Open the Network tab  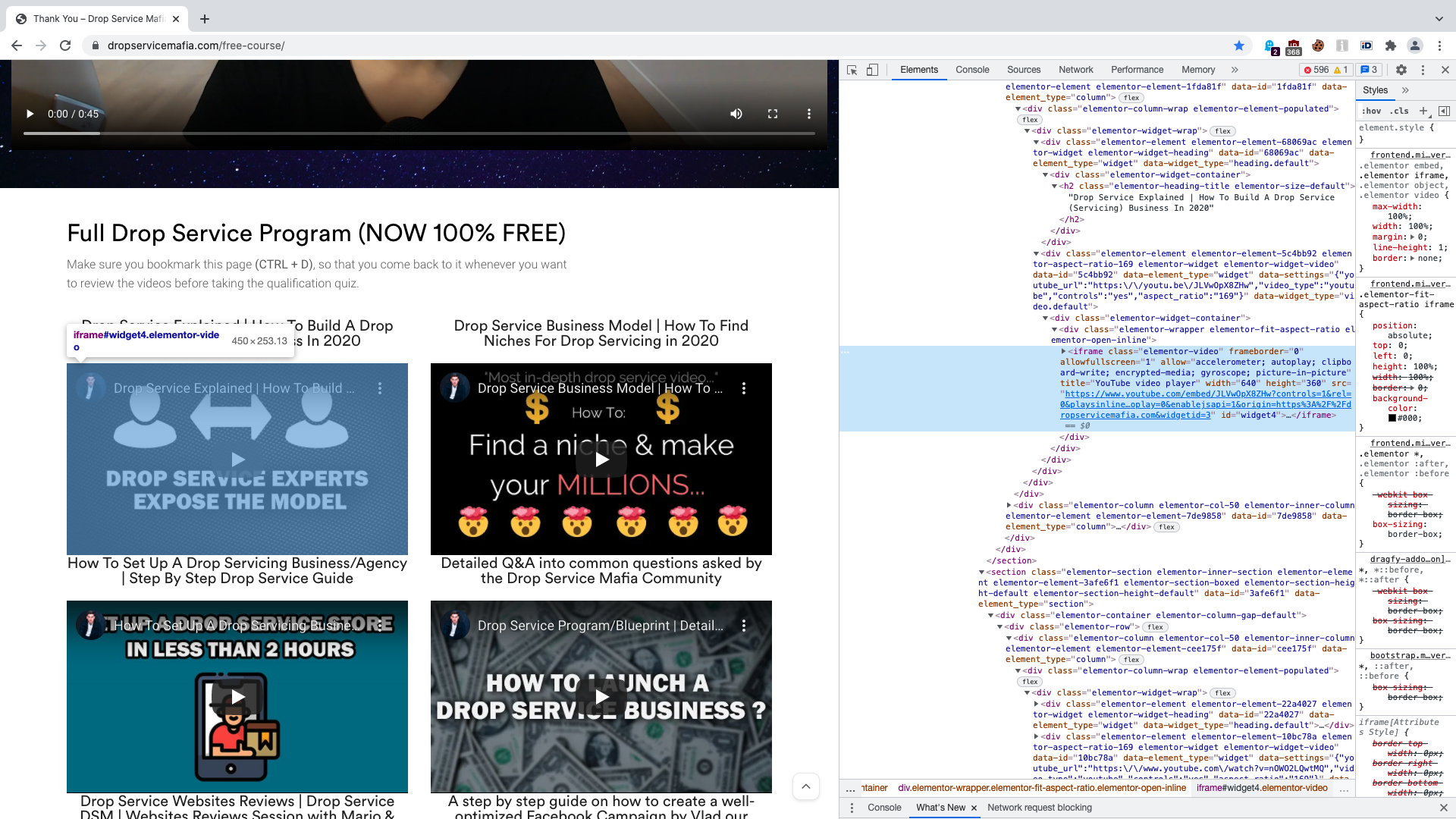(1076, 70)
